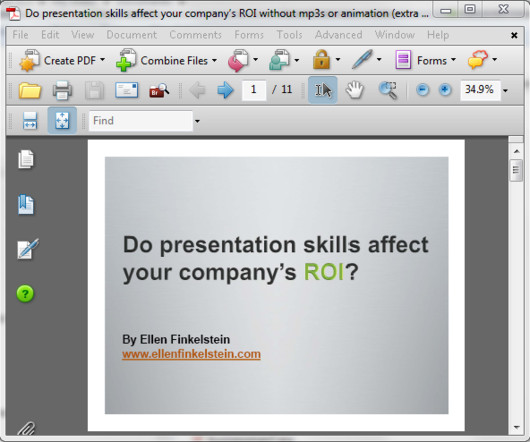The image size is (530, 442).
Task: Toggle fit full page view button
Action: pyautogui.click(x=62, y=120)
